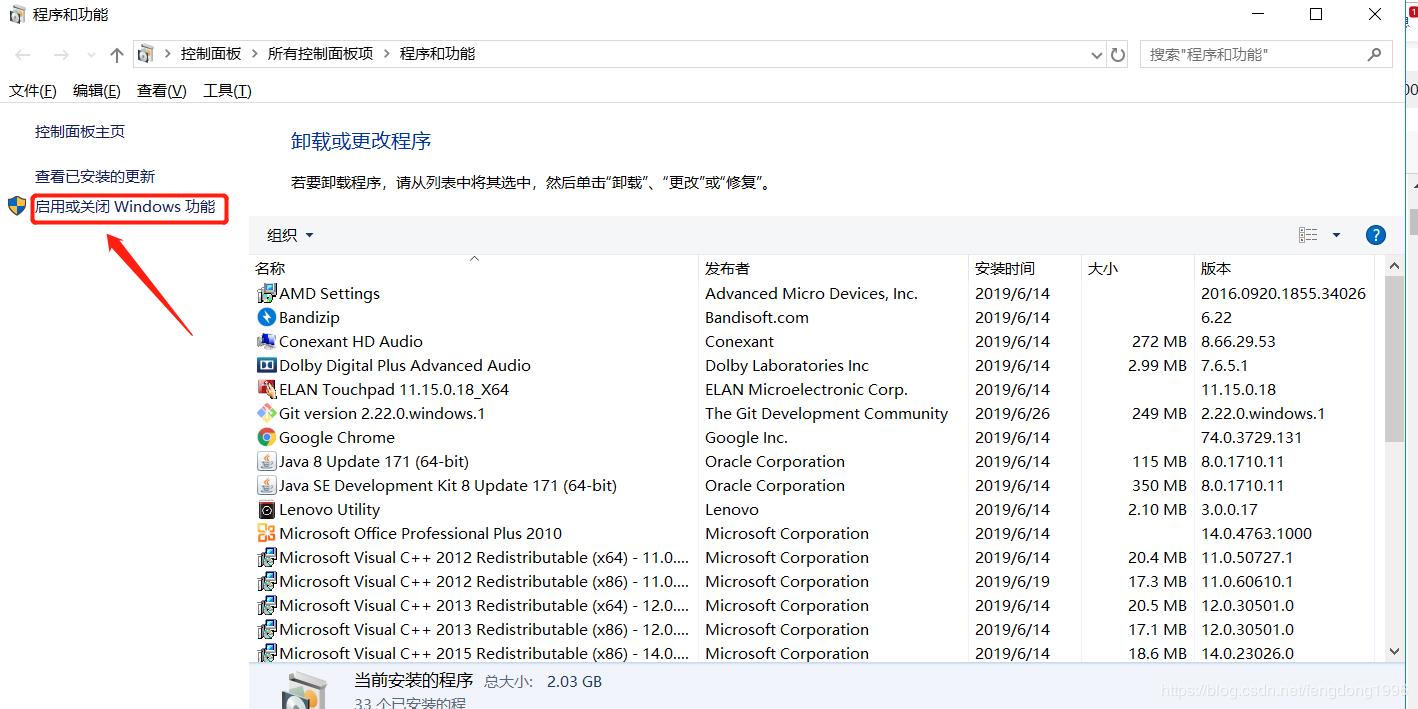
Task: Click the scrollbar up arrow of list
Action: pyautogui.click(x=1394, y=266)
